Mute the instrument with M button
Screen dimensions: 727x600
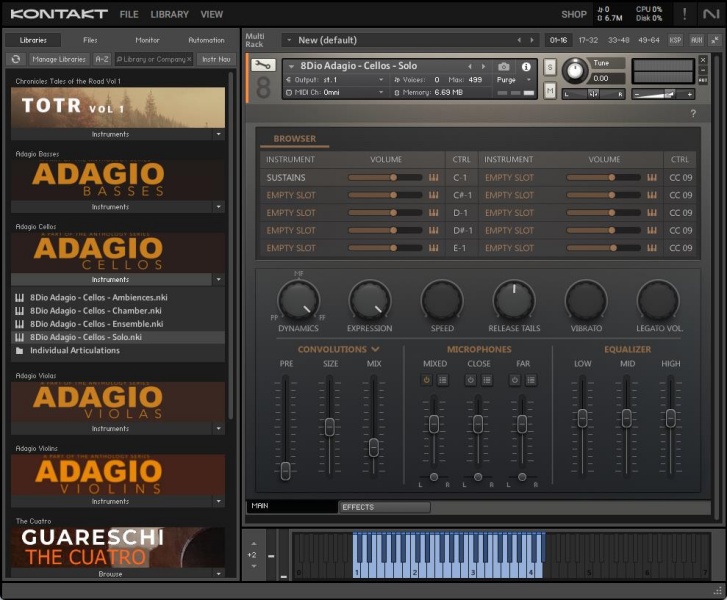click(550, 91)
